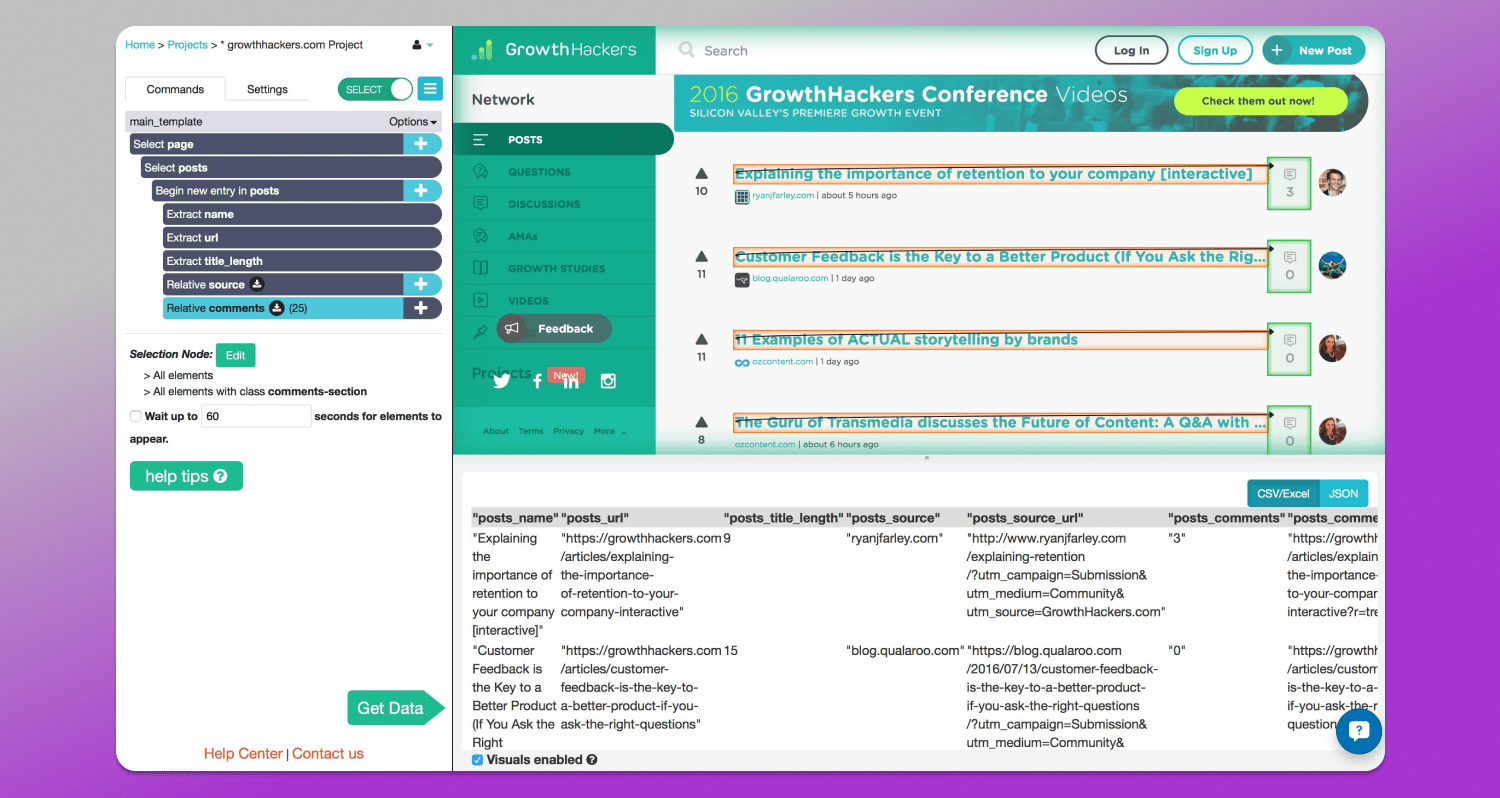Open the ryanjfarley.com source link
The height and width of the screenshot is (798, 1500).
pos(784,196)
